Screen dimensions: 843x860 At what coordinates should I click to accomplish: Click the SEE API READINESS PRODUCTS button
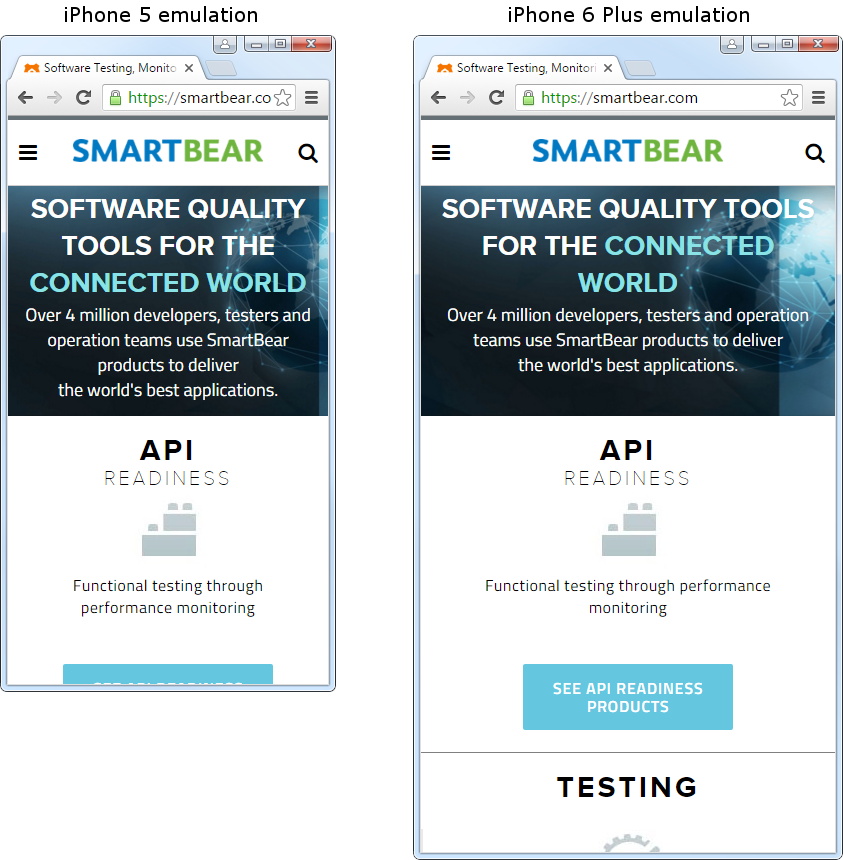click(627, 697)
